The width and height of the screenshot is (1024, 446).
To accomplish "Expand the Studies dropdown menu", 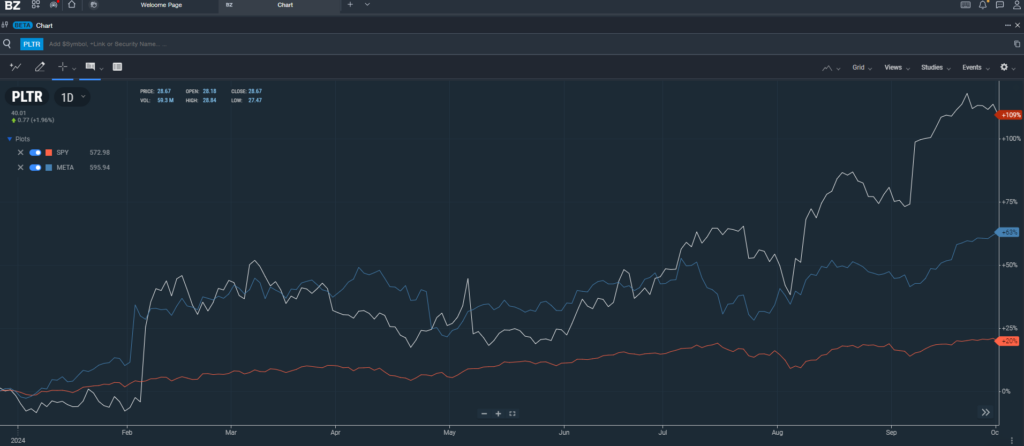I will (x=934, y=67).
